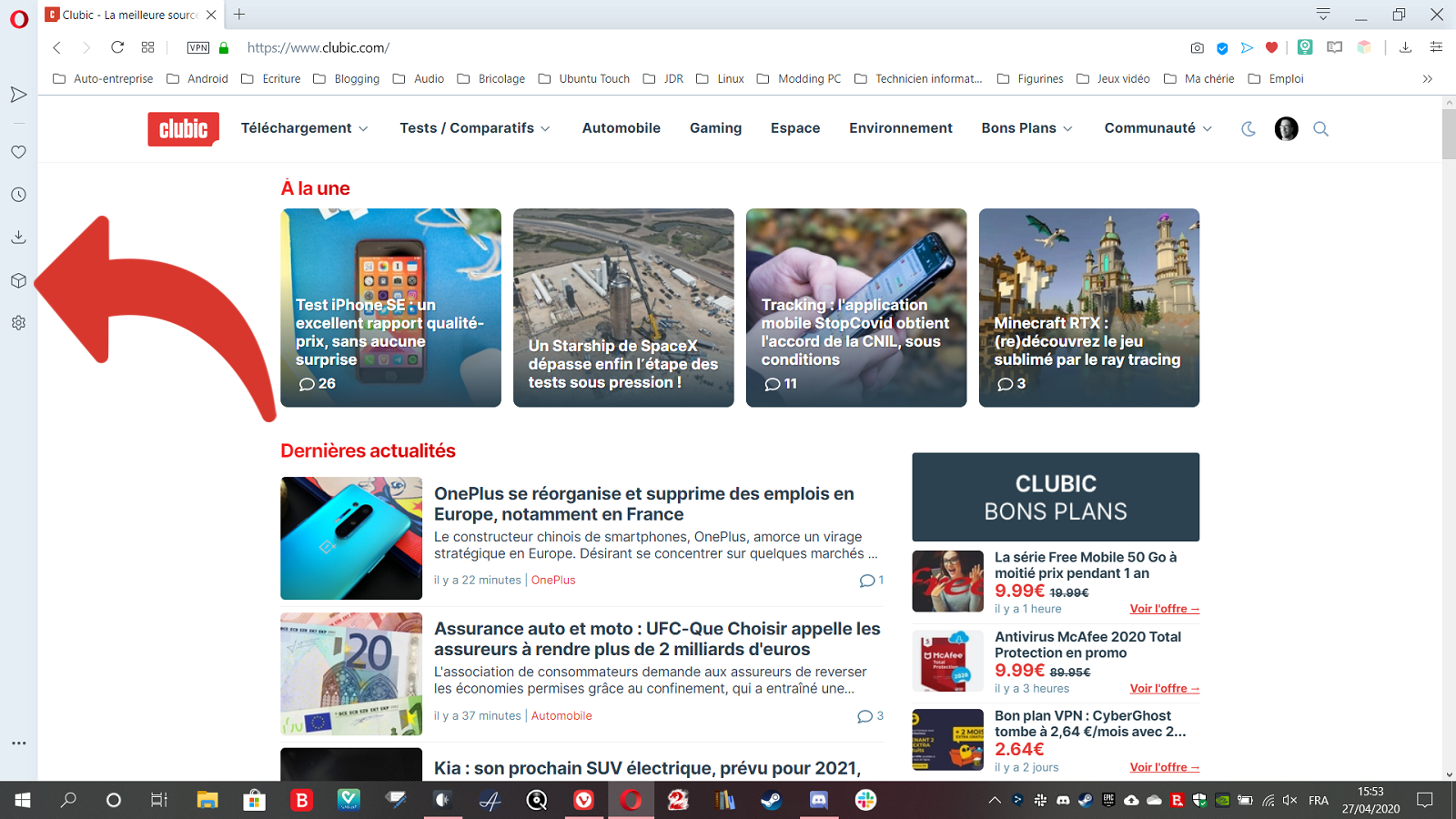This screenshot has width=1456, height=819.
Task: Send page to My Flow from address bar
Action: click(x=1247, y=47)
